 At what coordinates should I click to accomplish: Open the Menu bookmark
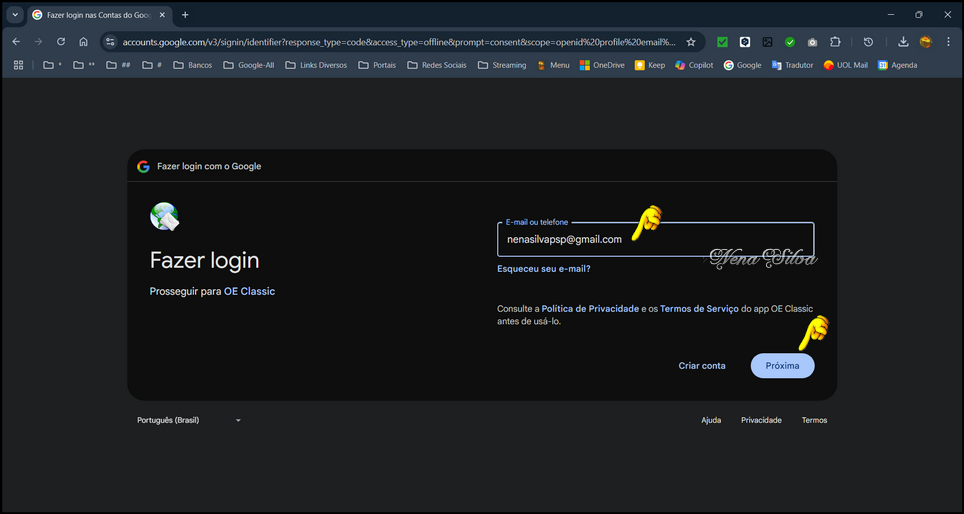[553, 65]
